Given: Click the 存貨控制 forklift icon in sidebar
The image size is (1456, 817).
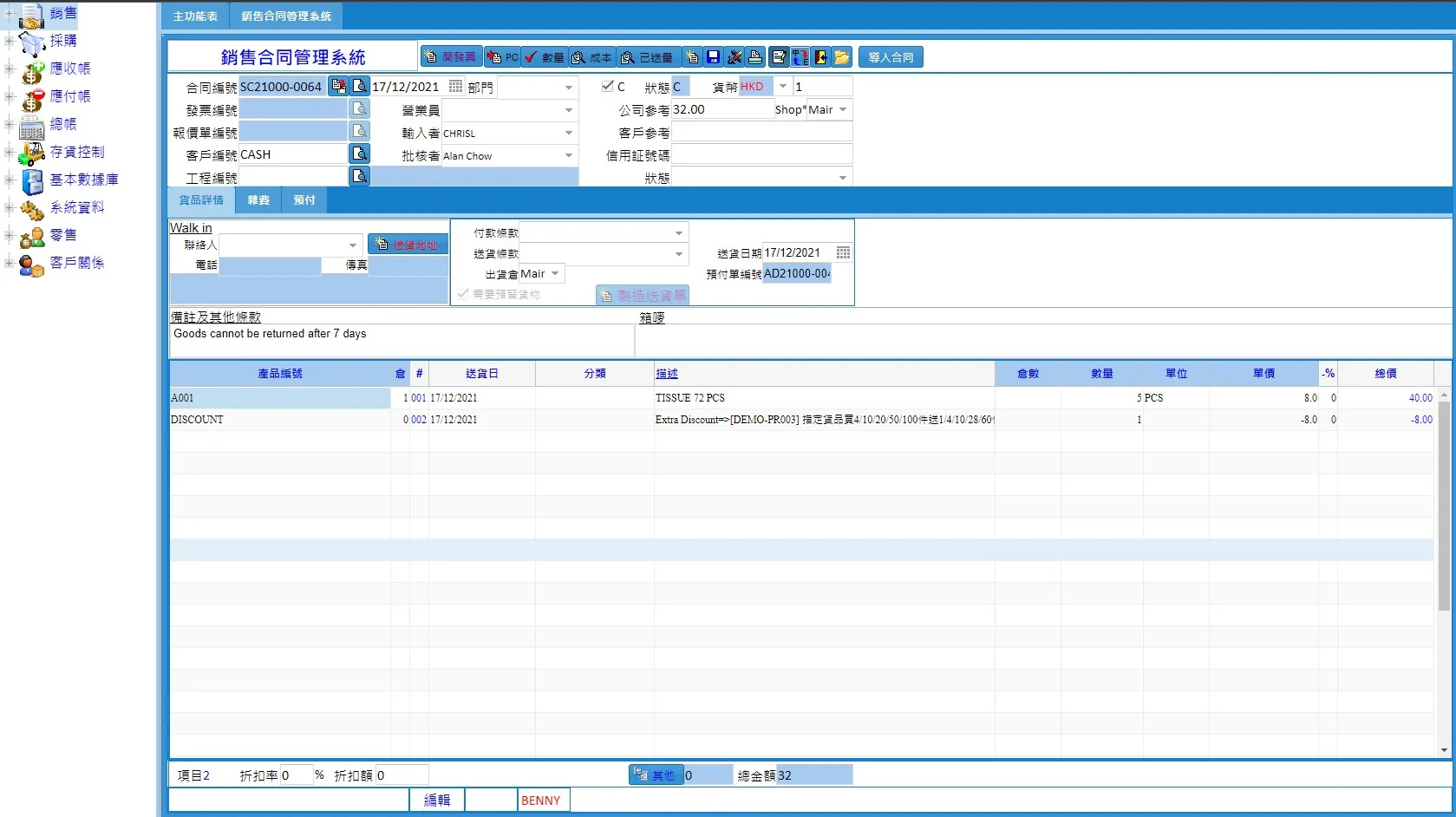Looking at the screenshot, I should click(32, 153).
